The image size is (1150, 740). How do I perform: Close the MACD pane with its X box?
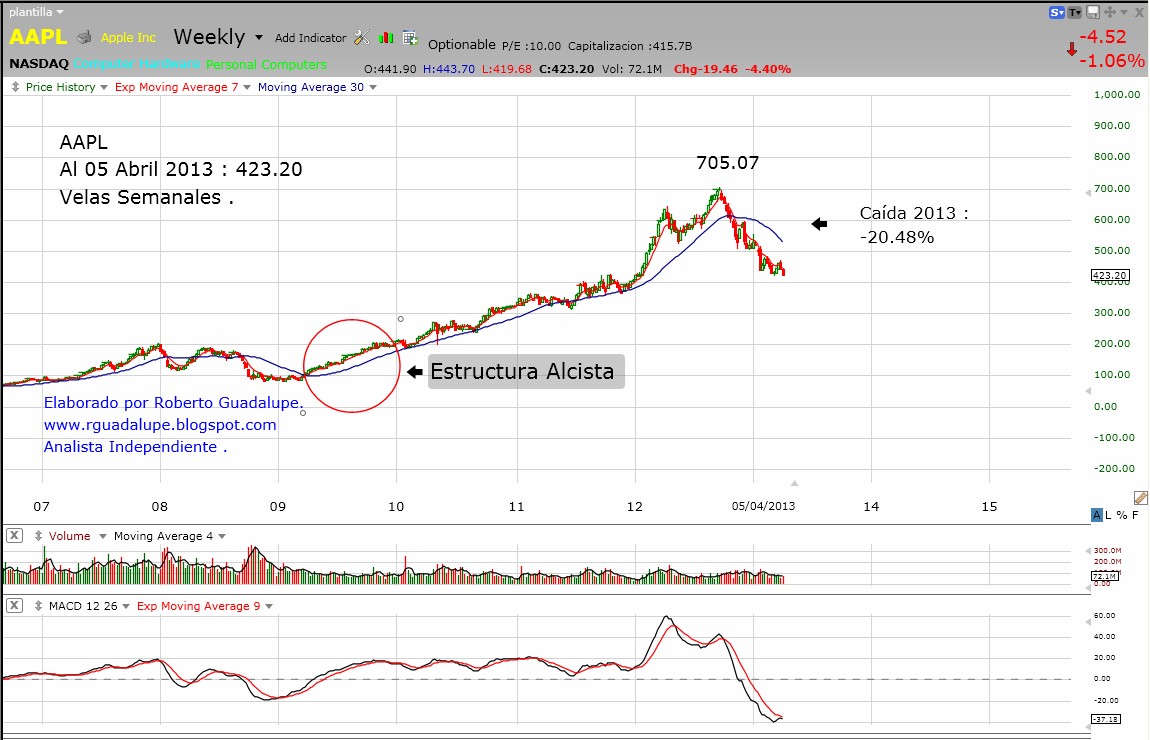point(14,605)
